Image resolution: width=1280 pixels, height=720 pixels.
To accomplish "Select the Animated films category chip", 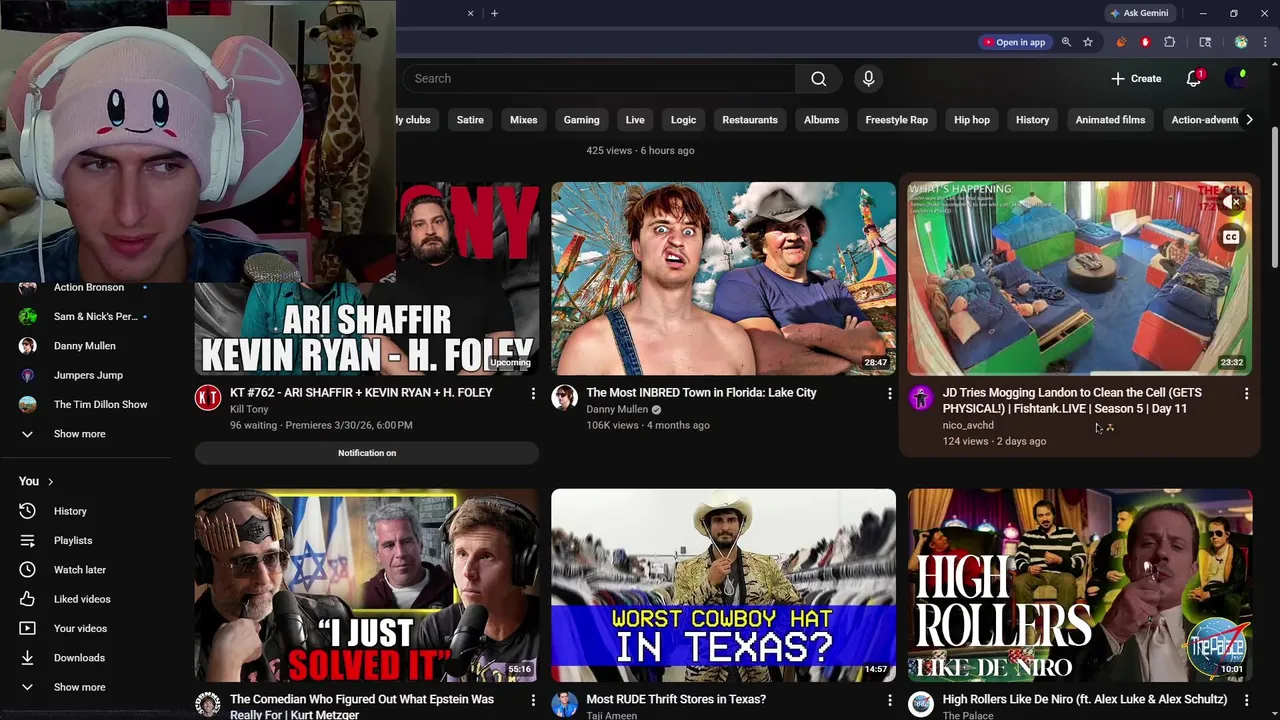I will tap(1110, 120).
